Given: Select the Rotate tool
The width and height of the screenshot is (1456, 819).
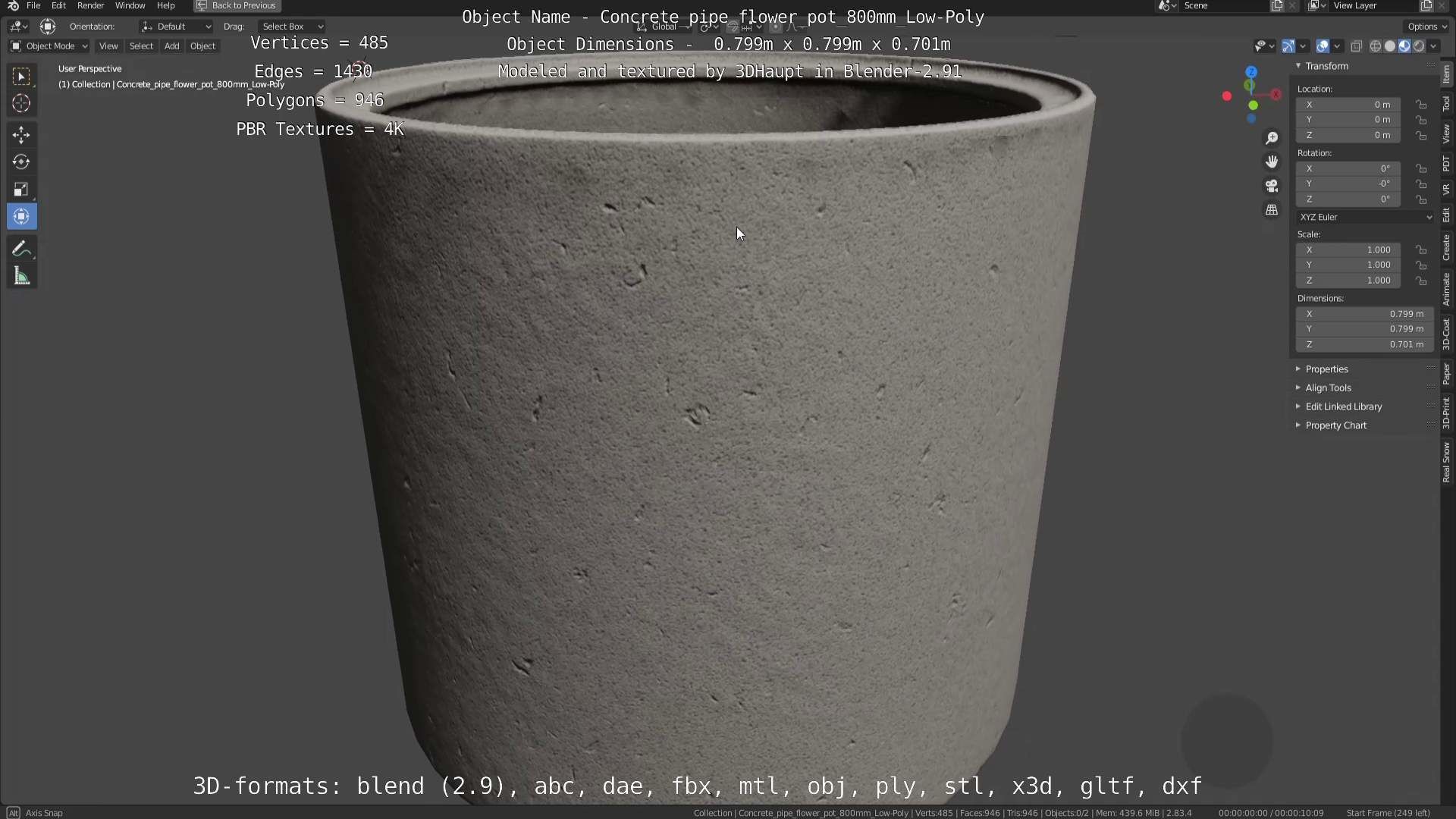Looking at the screenshot, I should [21, 162].
